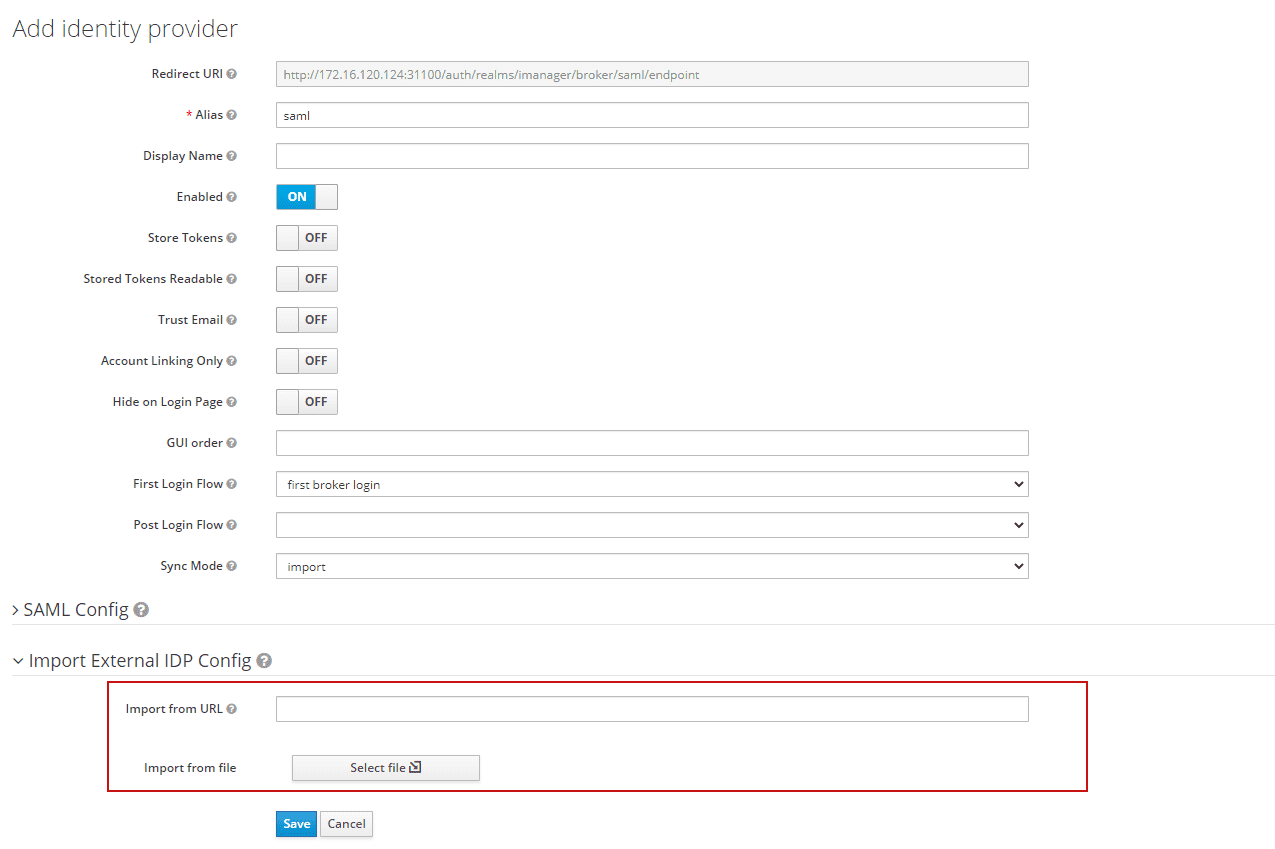1275x849 pixels.
Task: Open the First Login Flow dropdown
Action: click(652, 484)
